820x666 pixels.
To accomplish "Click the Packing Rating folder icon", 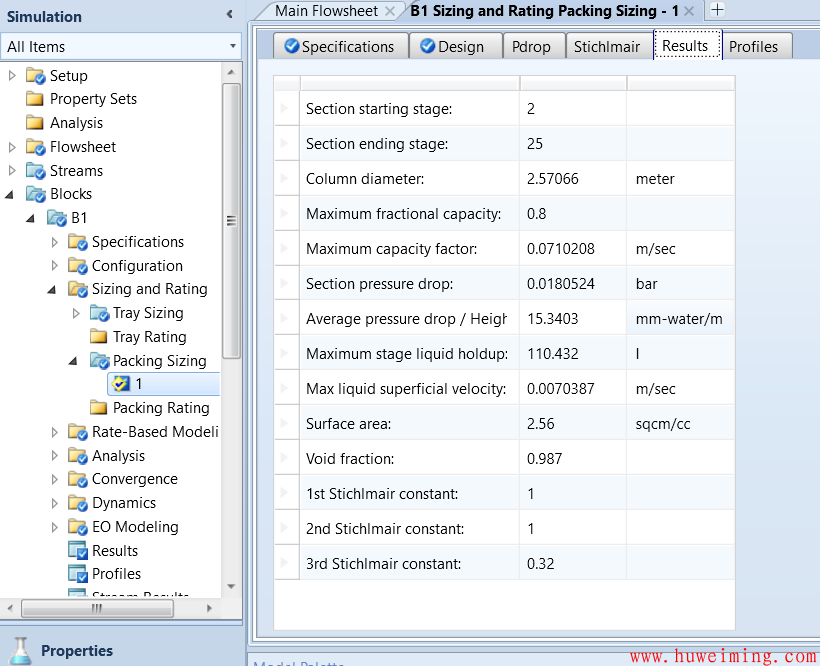I will pyautogui.click(x=98, y=408).
